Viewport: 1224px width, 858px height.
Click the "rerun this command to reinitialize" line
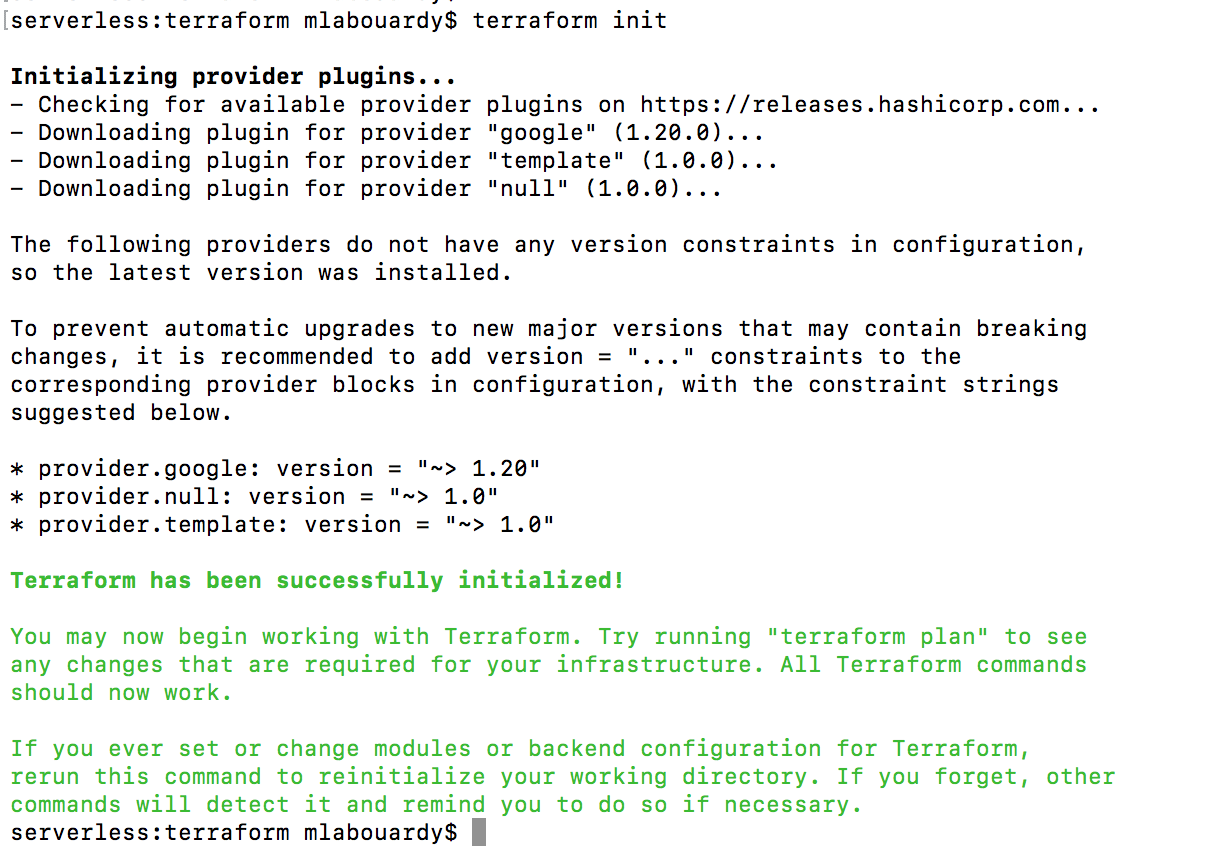point(563,777)
